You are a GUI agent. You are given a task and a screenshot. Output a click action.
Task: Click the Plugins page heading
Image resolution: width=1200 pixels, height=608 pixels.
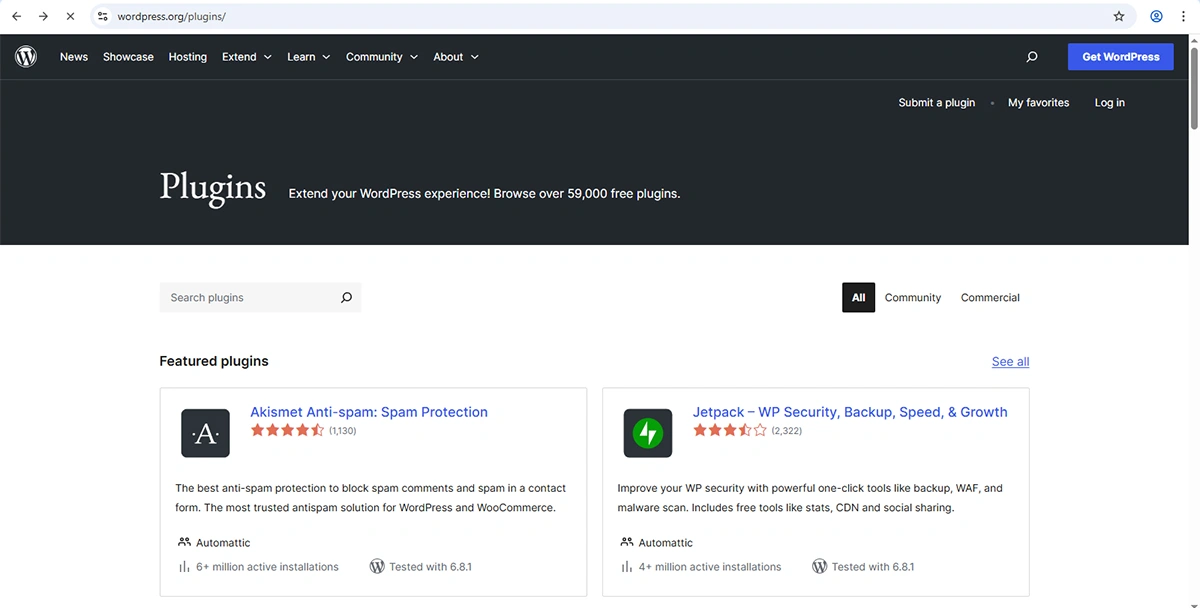(213, 188)
